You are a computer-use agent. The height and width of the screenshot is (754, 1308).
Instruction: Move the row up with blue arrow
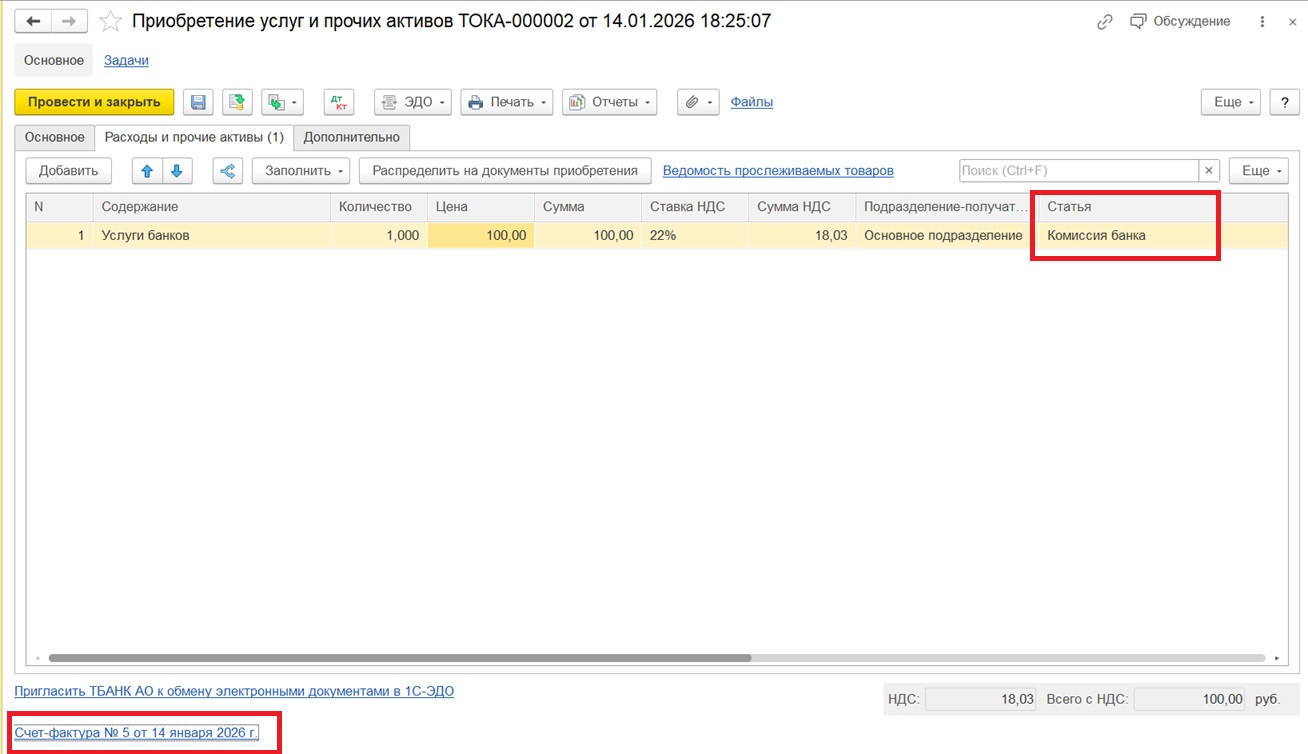click(x=147, y=171)
